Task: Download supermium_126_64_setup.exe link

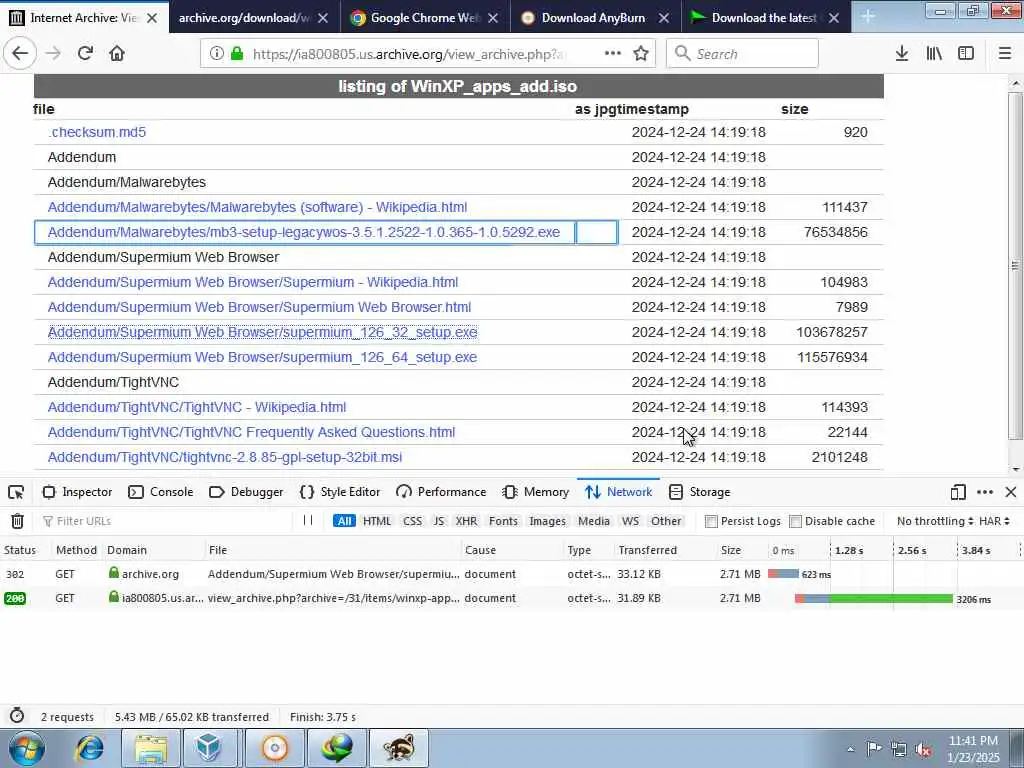Action: coord(263,357)
